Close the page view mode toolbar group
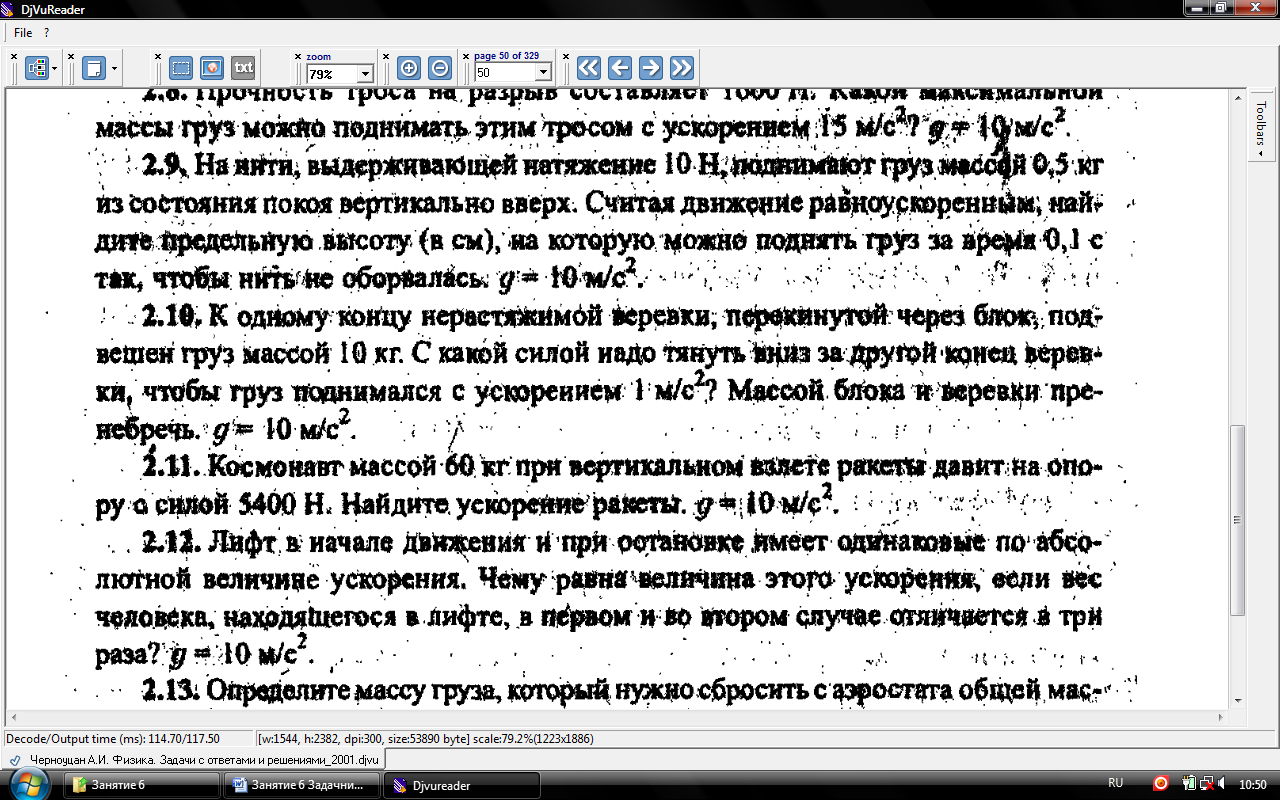This screenshot has height=800, width=1280. [72, 56]
